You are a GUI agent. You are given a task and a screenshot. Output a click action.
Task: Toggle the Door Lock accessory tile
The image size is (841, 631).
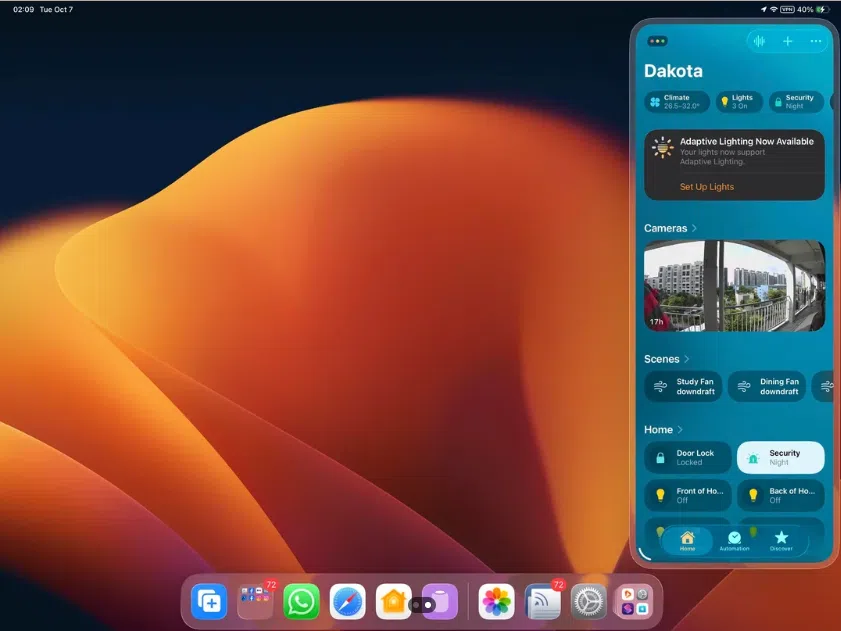coord(687,458)
